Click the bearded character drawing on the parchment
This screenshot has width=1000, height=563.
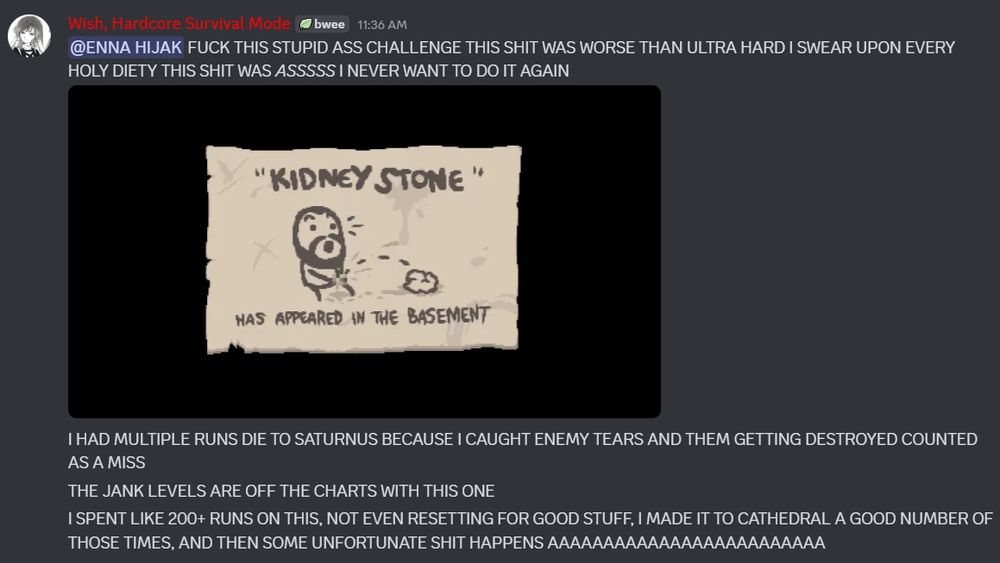pyautogui.click(x=324, y=252)
